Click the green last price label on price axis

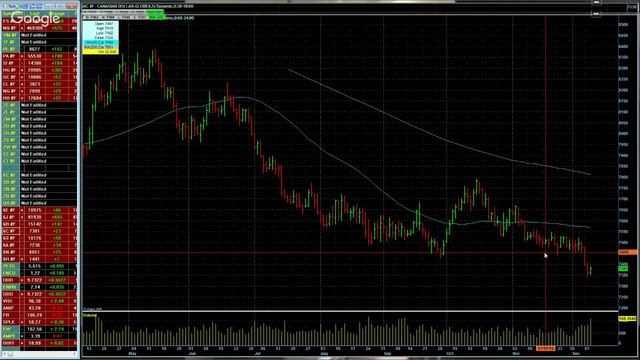pos(623,269)
